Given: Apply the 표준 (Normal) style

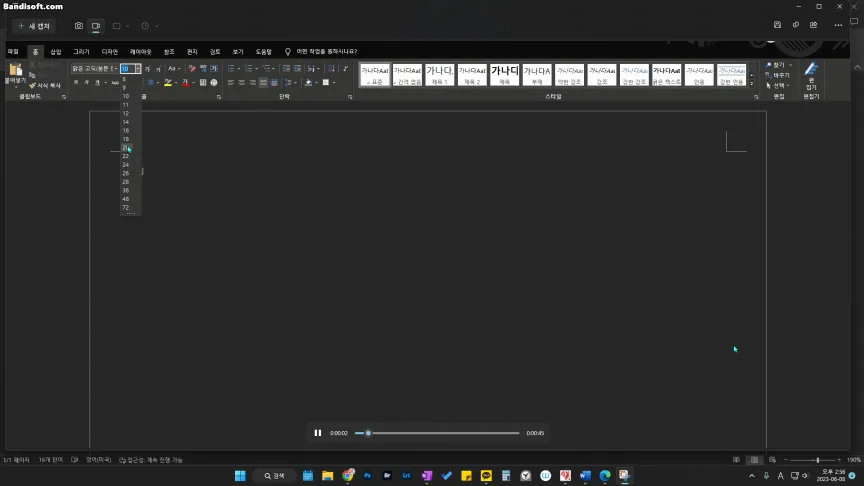Looking at the screenshot, I should click(x=375, y=74).
